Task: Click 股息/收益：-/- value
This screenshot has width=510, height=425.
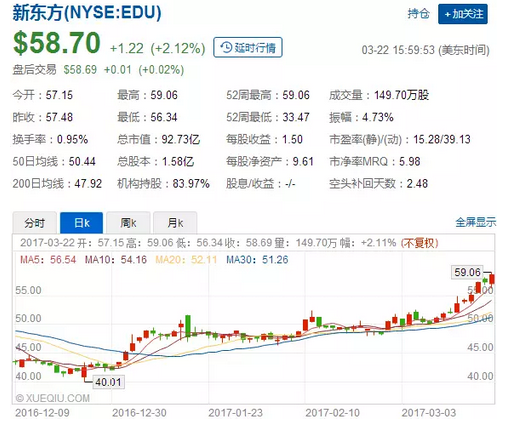Action: (261, 184)
